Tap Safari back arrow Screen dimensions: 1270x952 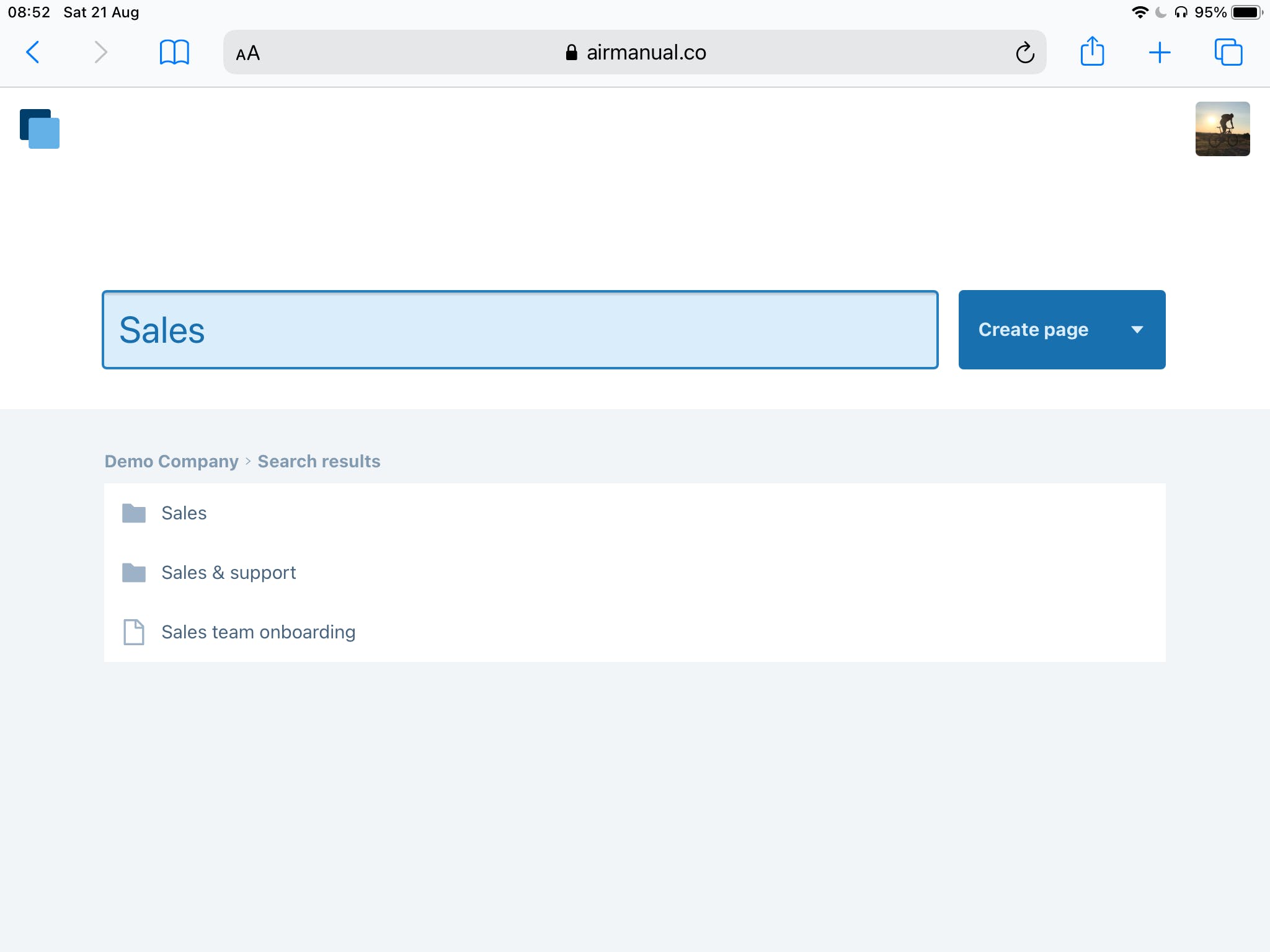(33, 52)
